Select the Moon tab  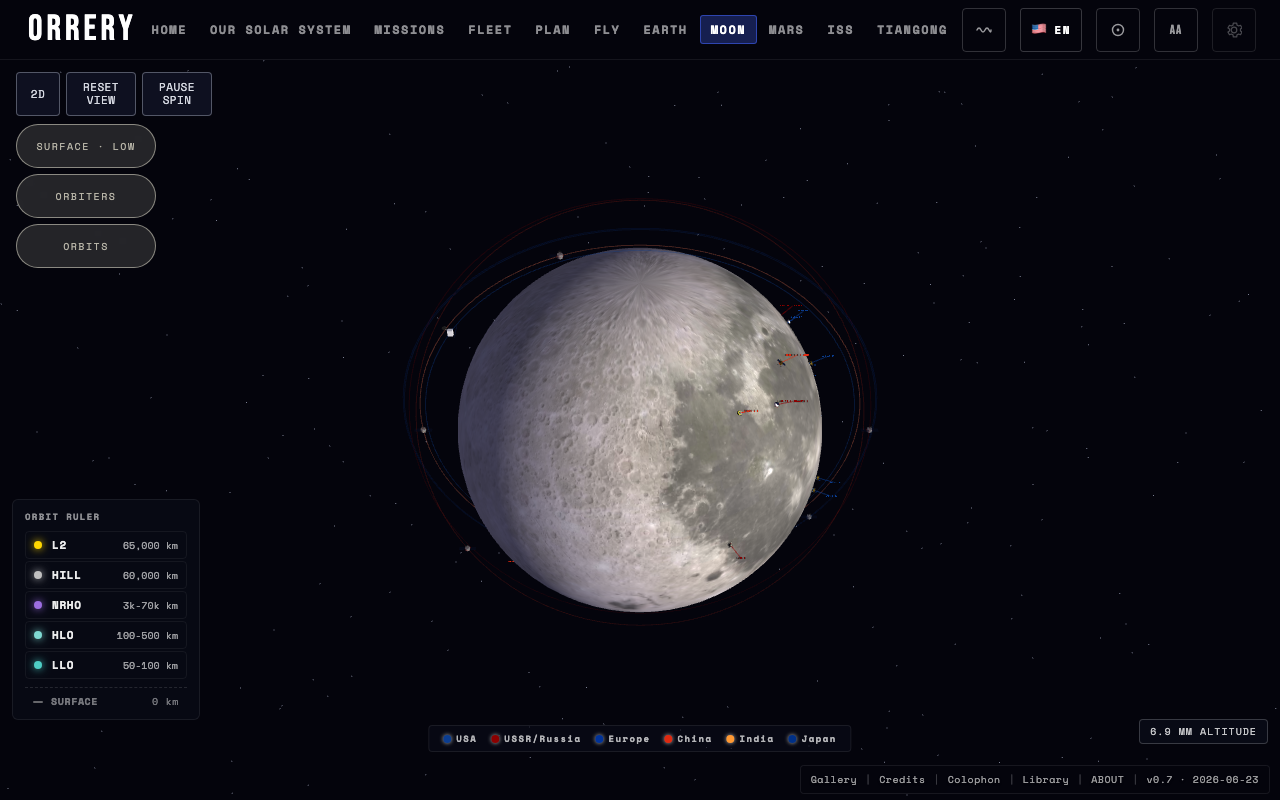point(728,30)
